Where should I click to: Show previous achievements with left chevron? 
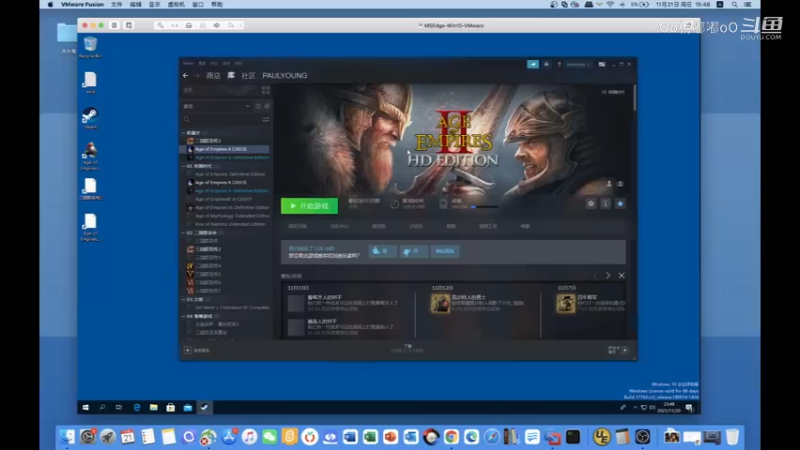595,276
